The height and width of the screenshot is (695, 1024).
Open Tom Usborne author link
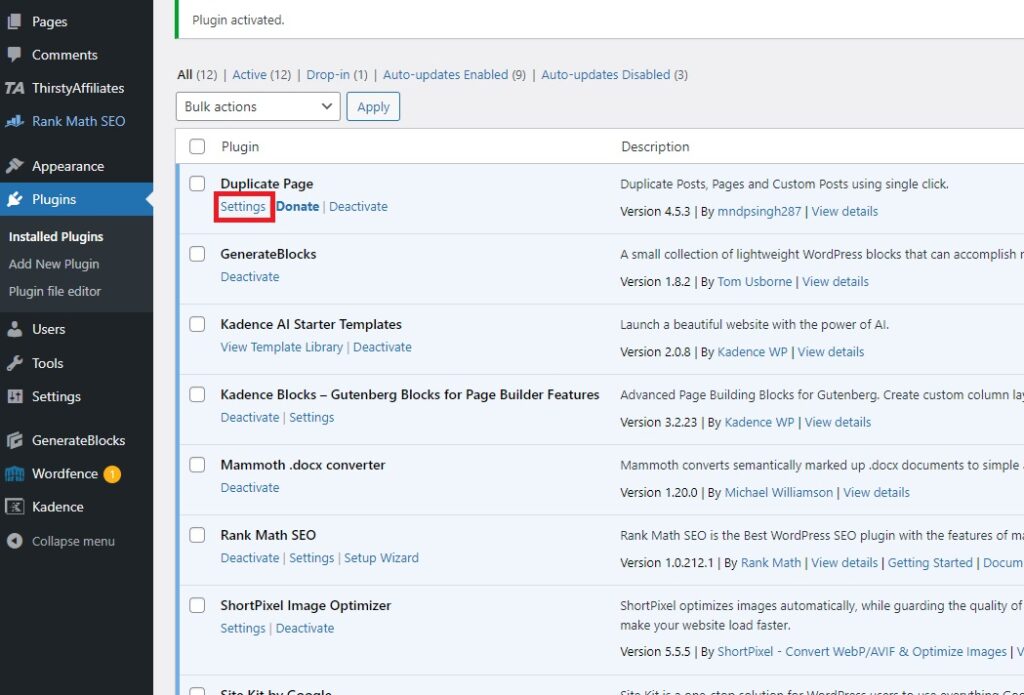(x=754, y=282)
